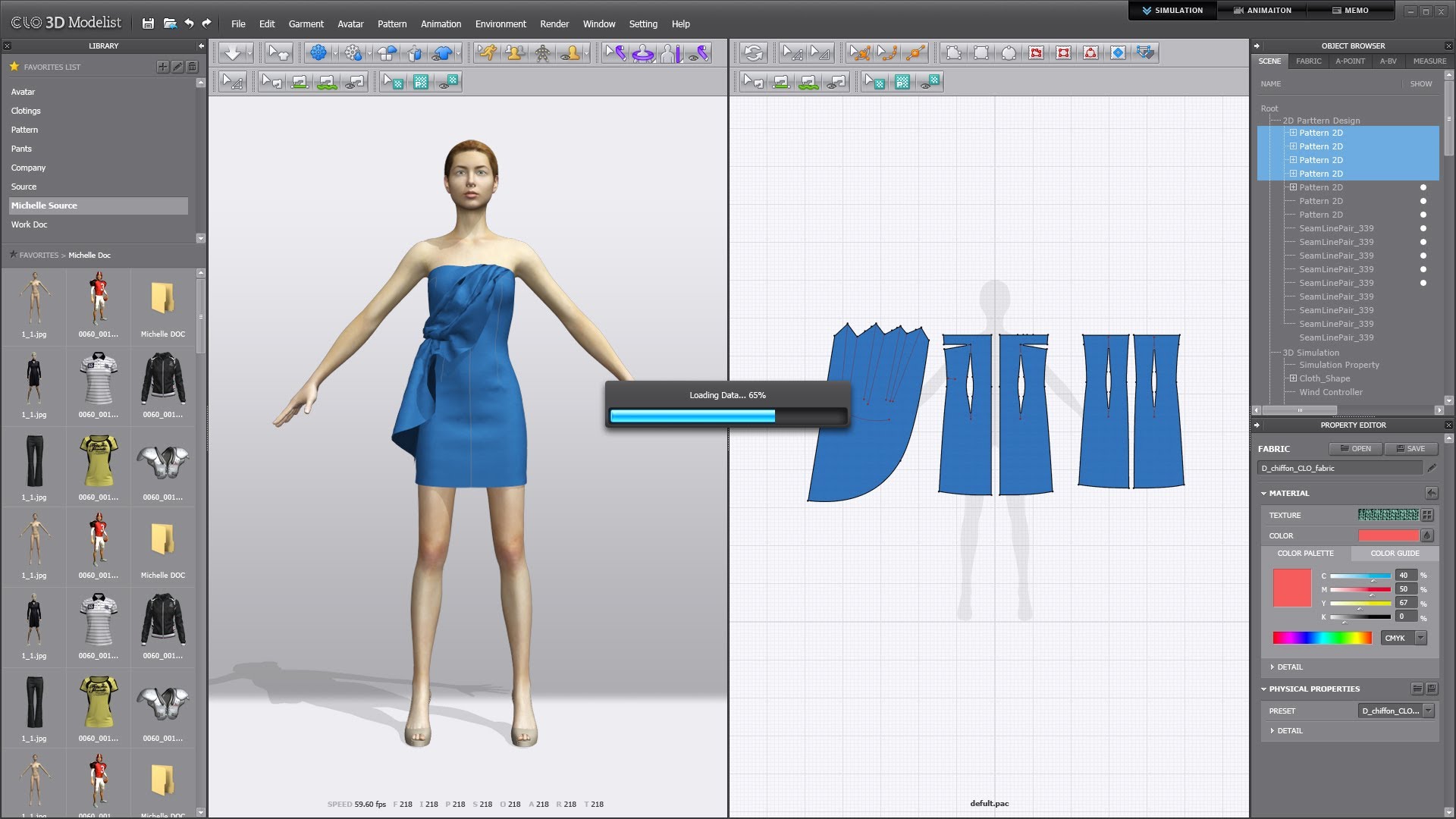1456x819 pixels.
Task: Expand the DETAIL section in Property Editor
Action: 1290,667
